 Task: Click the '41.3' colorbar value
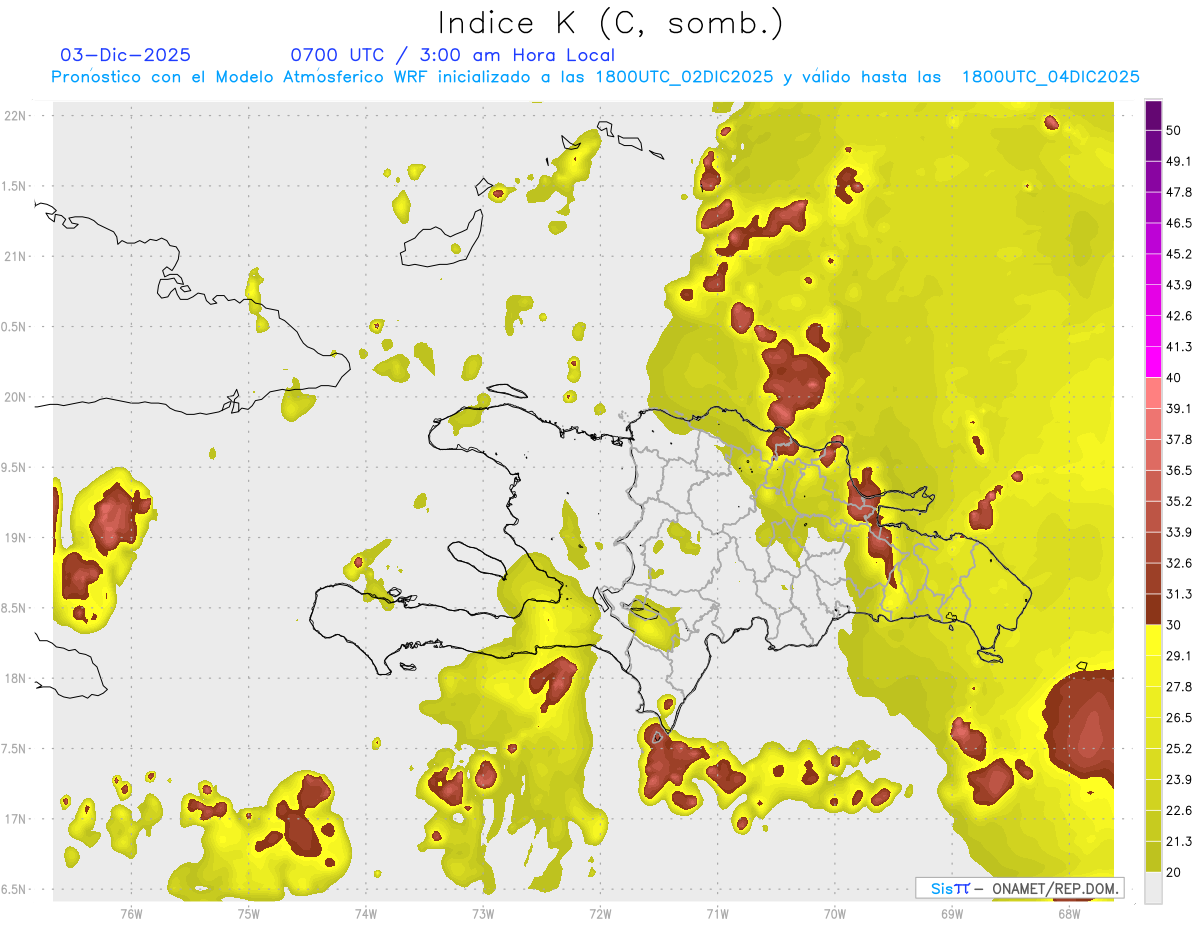(x=1180, y=347)
